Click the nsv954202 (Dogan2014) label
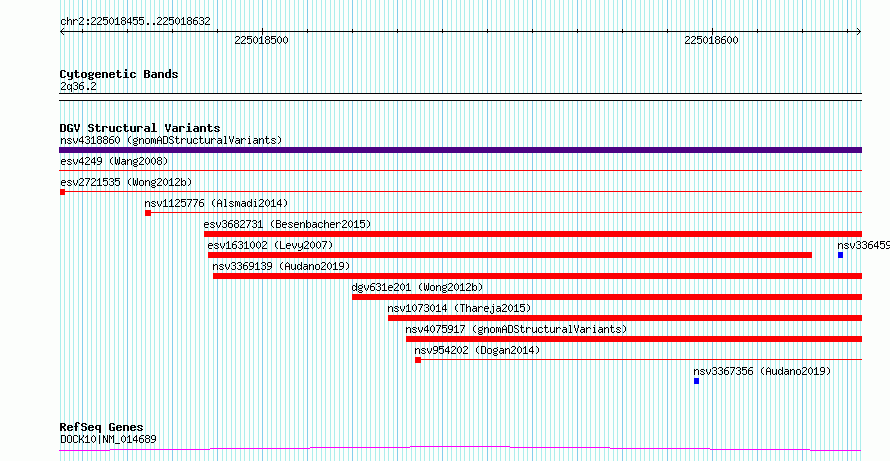The width and height of the screenshot is (890, 461). click(477, 350)
